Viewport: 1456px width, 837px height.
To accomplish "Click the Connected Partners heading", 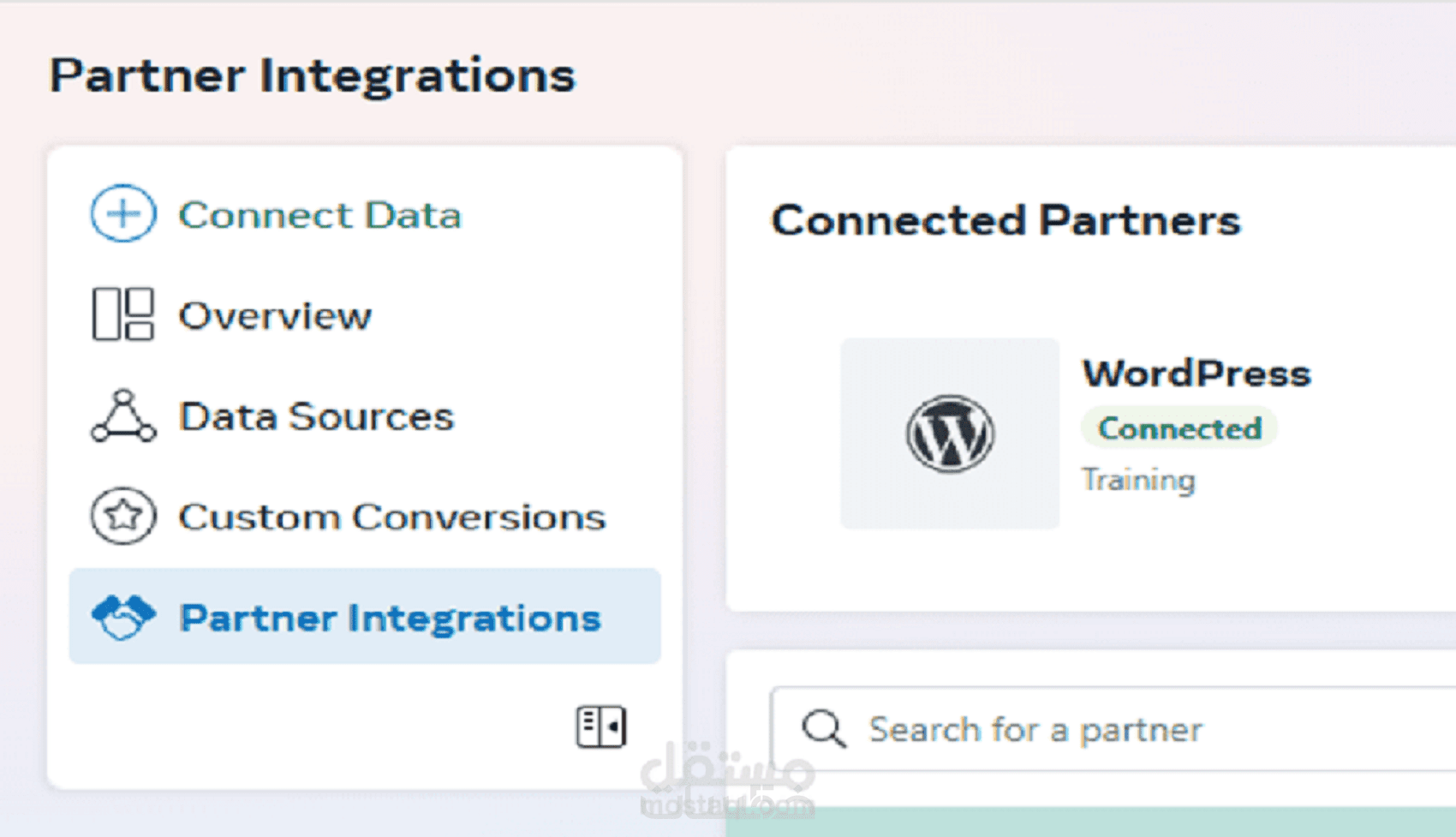I will tap(1005, 221).
